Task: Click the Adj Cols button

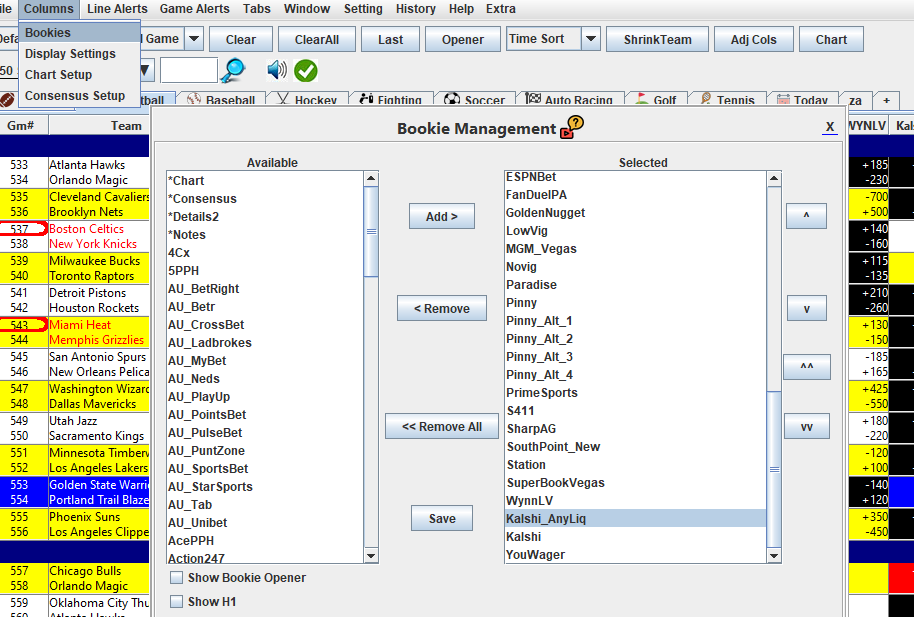Action: 754,40
